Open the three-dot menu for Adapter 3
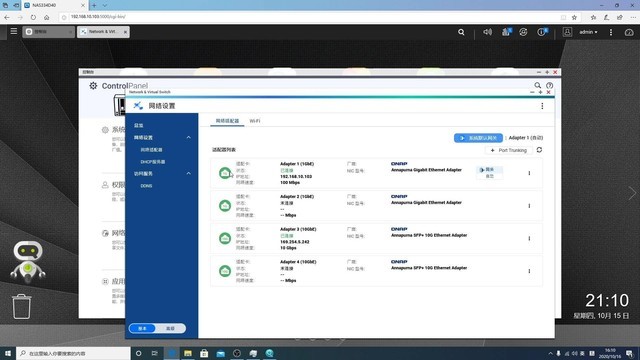The image size is (640, 360). 529,238
